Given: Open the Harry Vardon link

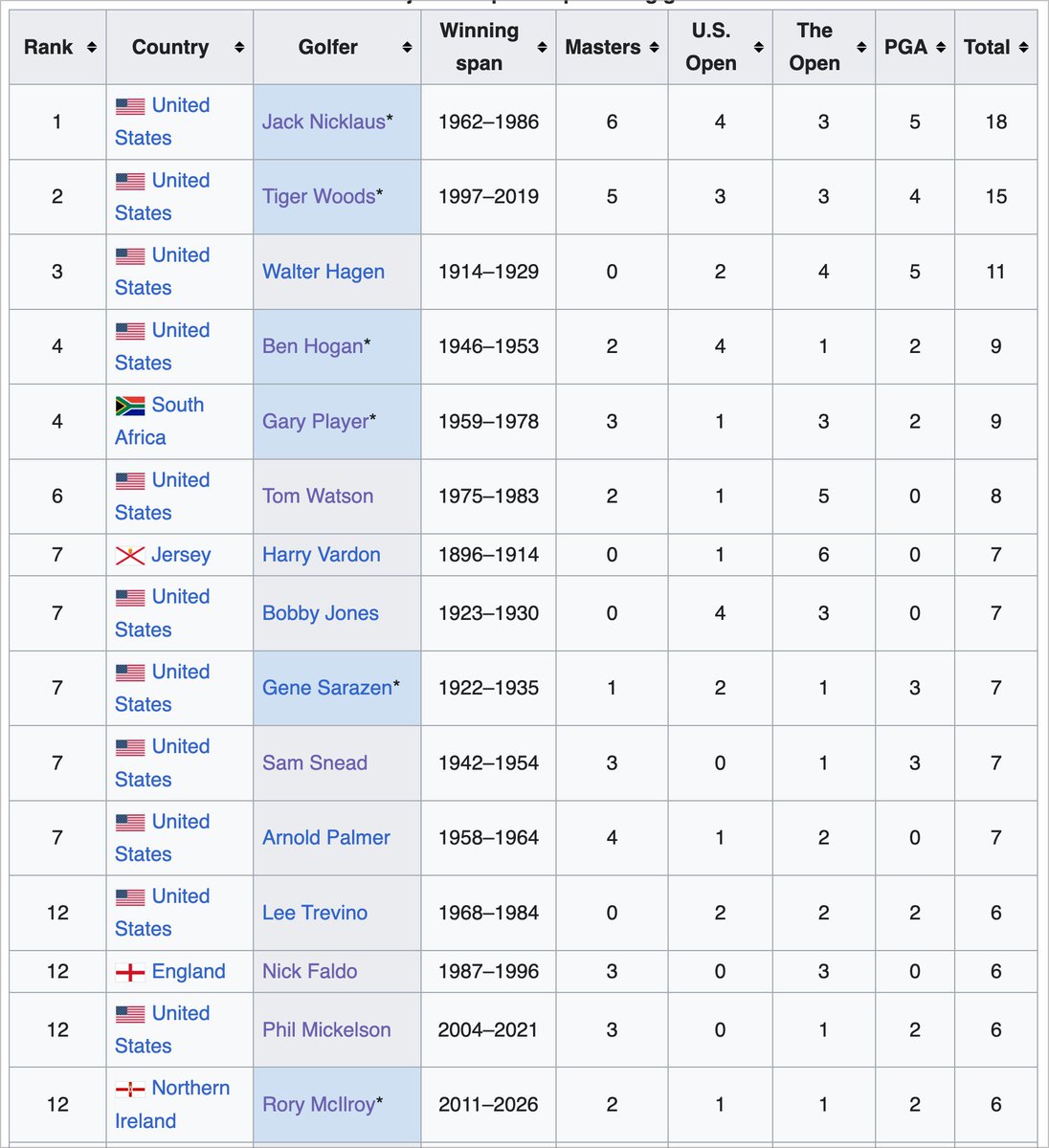Looking at the screenshot, I should (x=322, y=555).
